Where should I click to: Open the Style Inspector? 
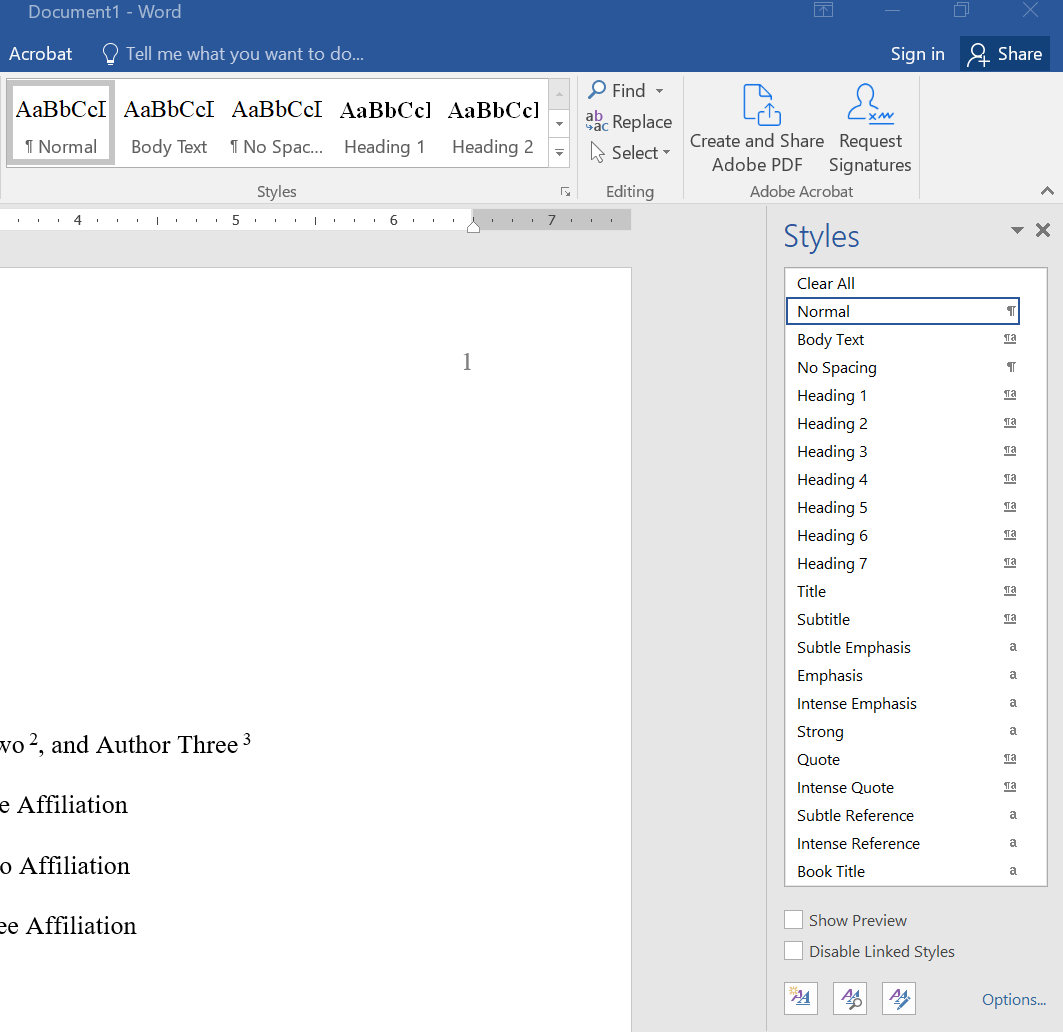click(x=850, y=998)
